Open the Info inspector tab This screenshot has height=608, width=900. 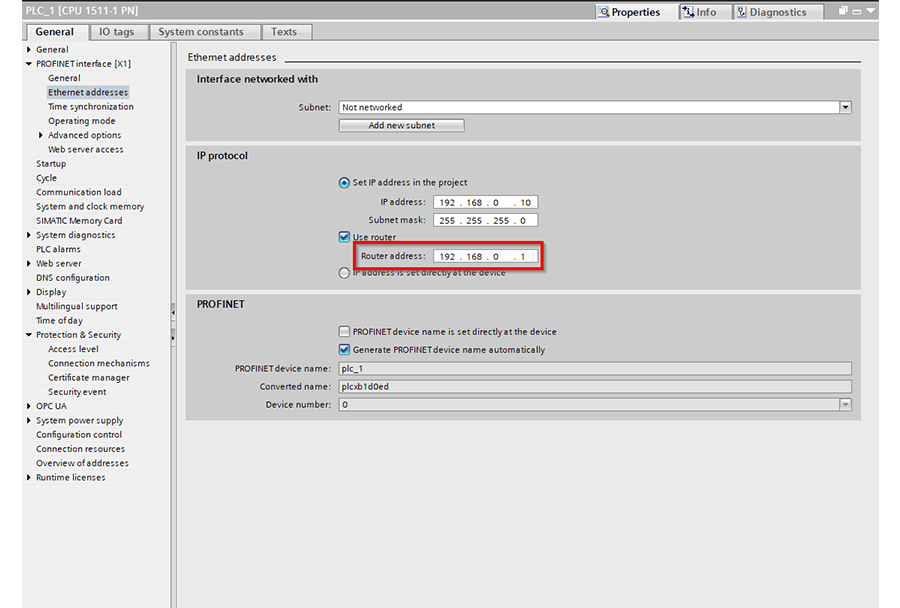(706, 12)
